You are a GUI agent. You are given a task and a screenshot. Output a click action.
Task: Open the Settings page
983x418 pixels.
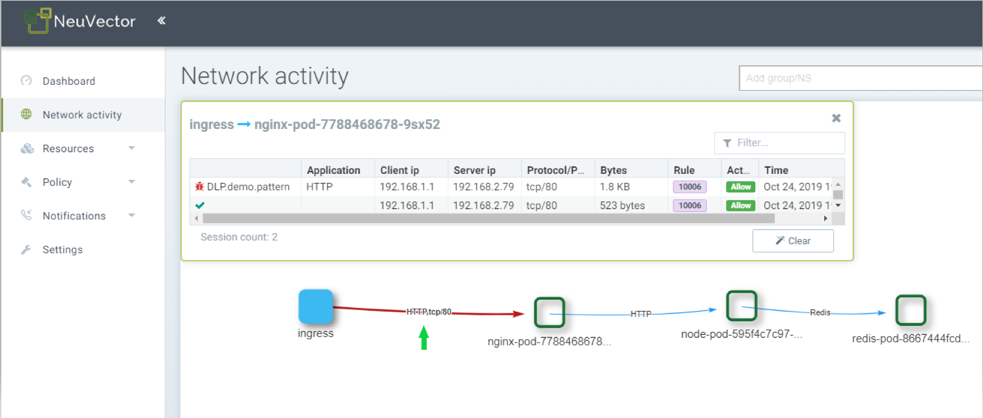pos(62,250)
